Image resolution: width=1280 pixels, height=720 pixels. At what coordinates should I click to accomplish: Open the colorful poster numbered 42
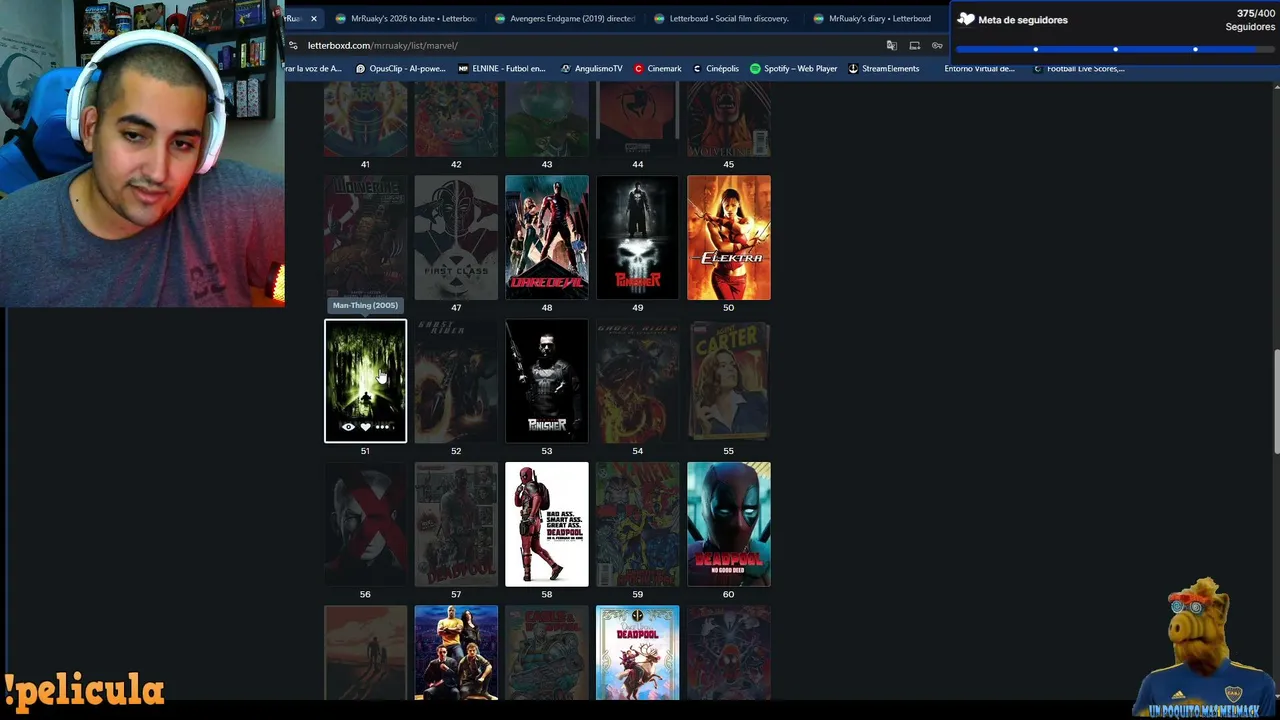pyautogui.click(x=456, y=119)
